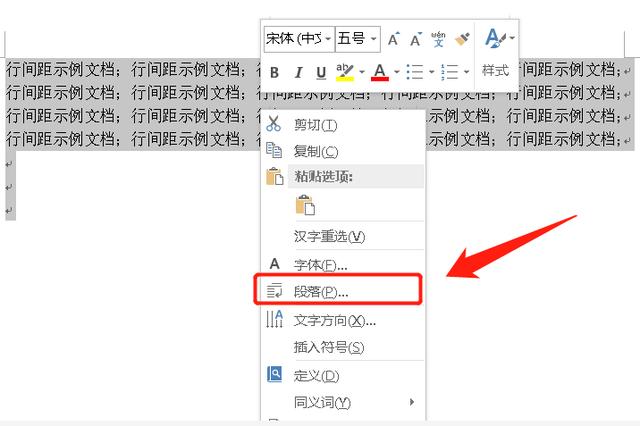The image size is (640, 426).
Task: Choose 文字方向(X)... text direction
Action: click(343, 321)
